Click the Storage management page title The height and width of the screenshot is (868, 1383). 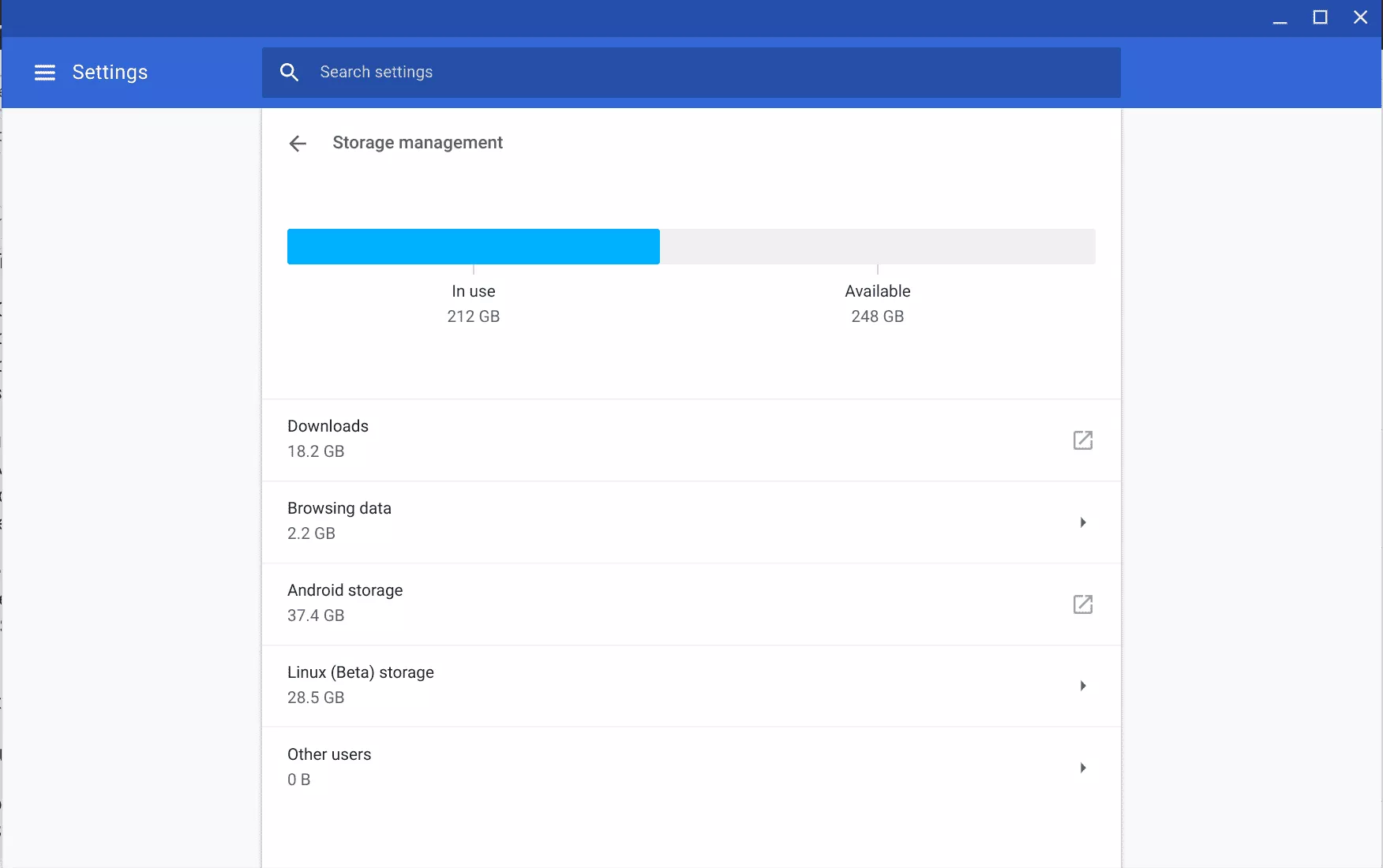(x=418, y=143)
